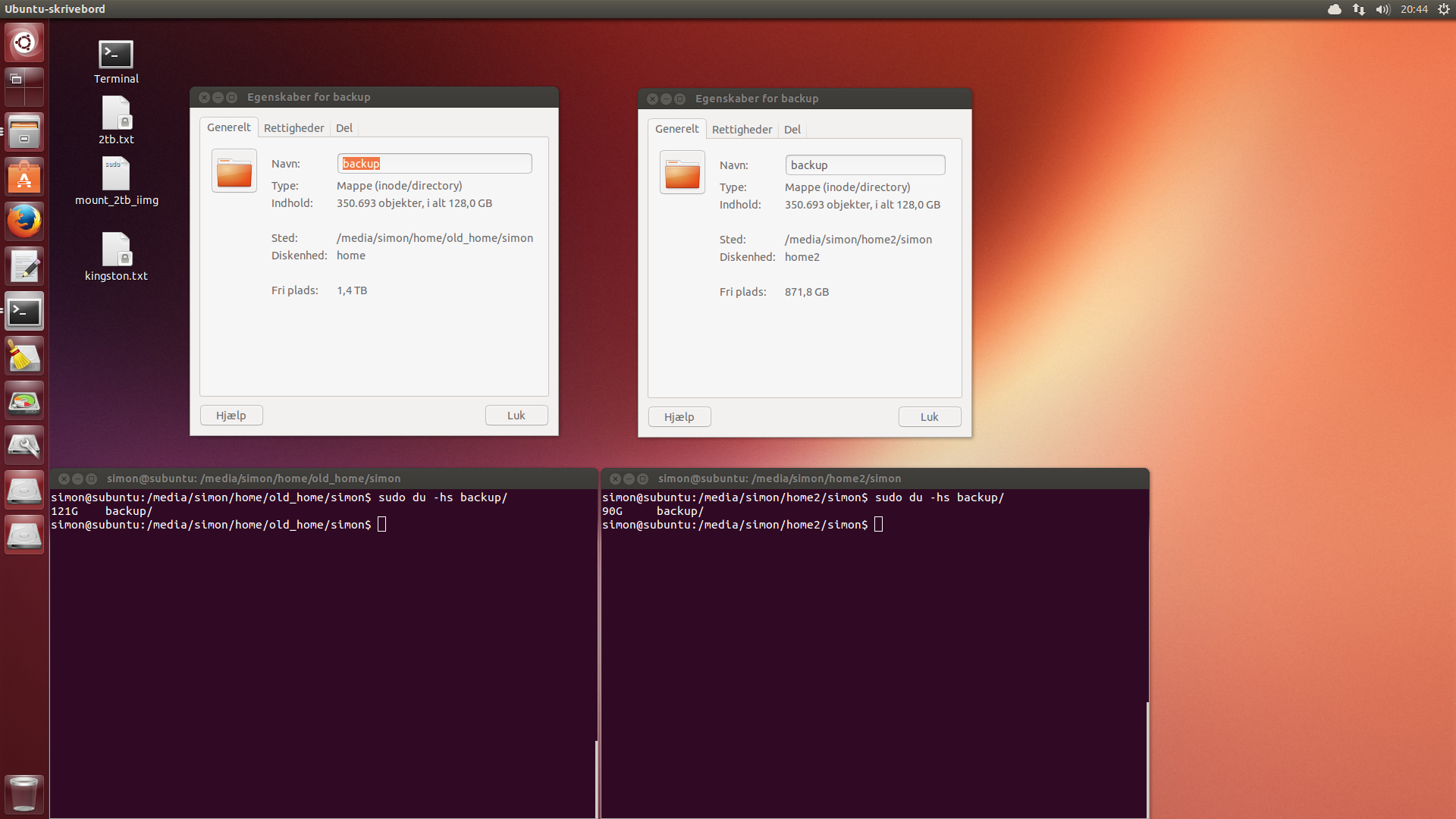This screenshot has height=819, width=1456.
Task: Open the sound volume indicator
Action: click(1382, 9)
